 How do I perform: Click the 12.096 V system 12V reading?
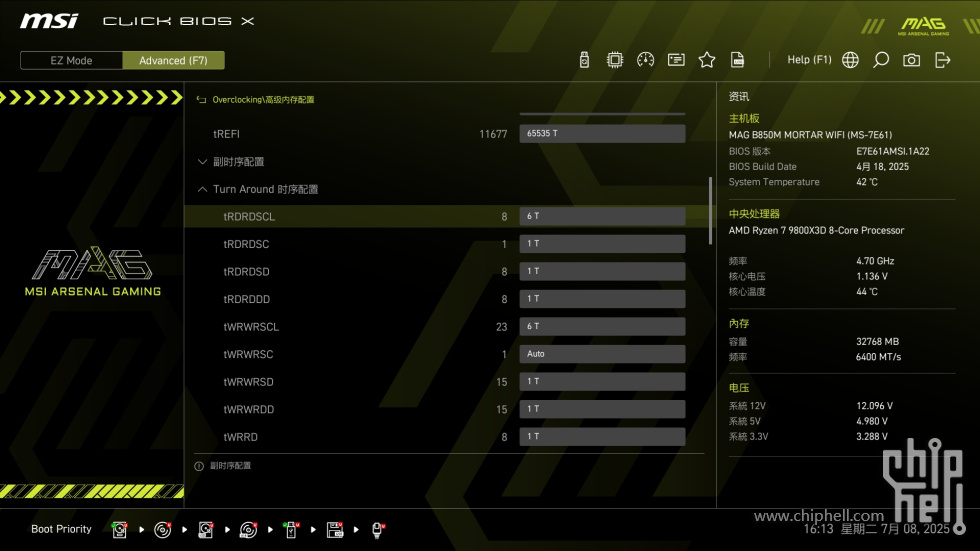tap(874, 406)
